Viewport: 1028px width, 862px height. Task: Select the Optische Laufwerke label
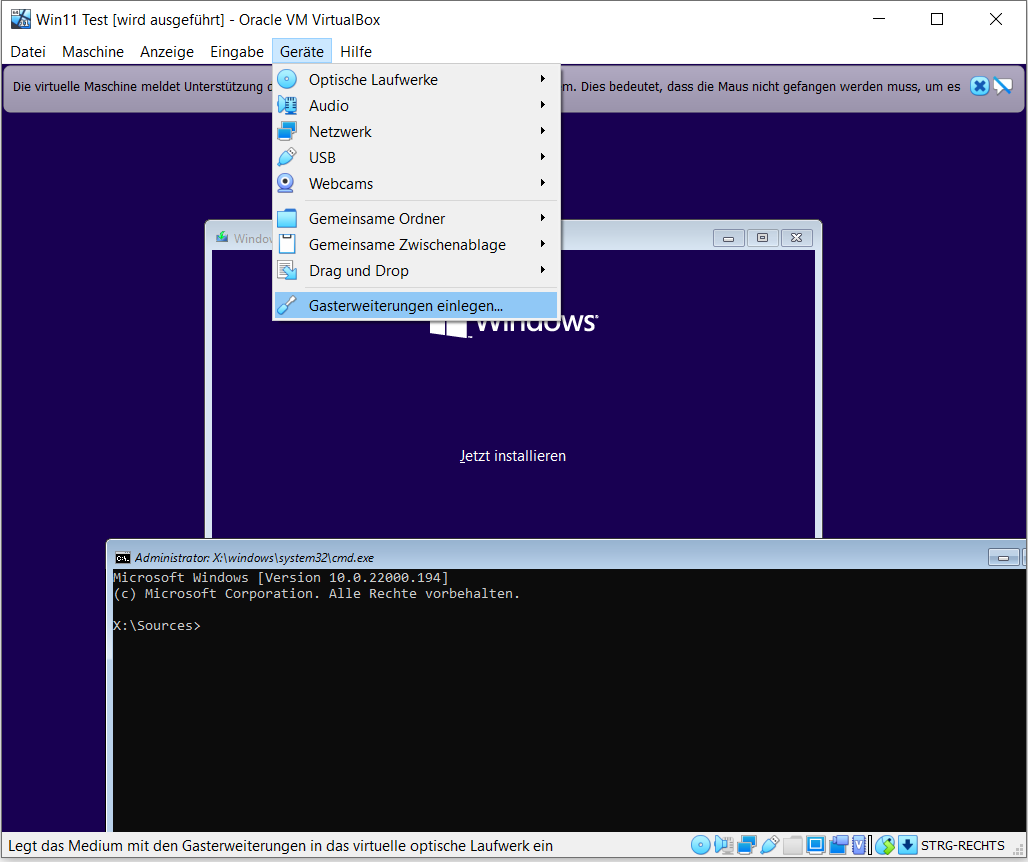[373, 80]
